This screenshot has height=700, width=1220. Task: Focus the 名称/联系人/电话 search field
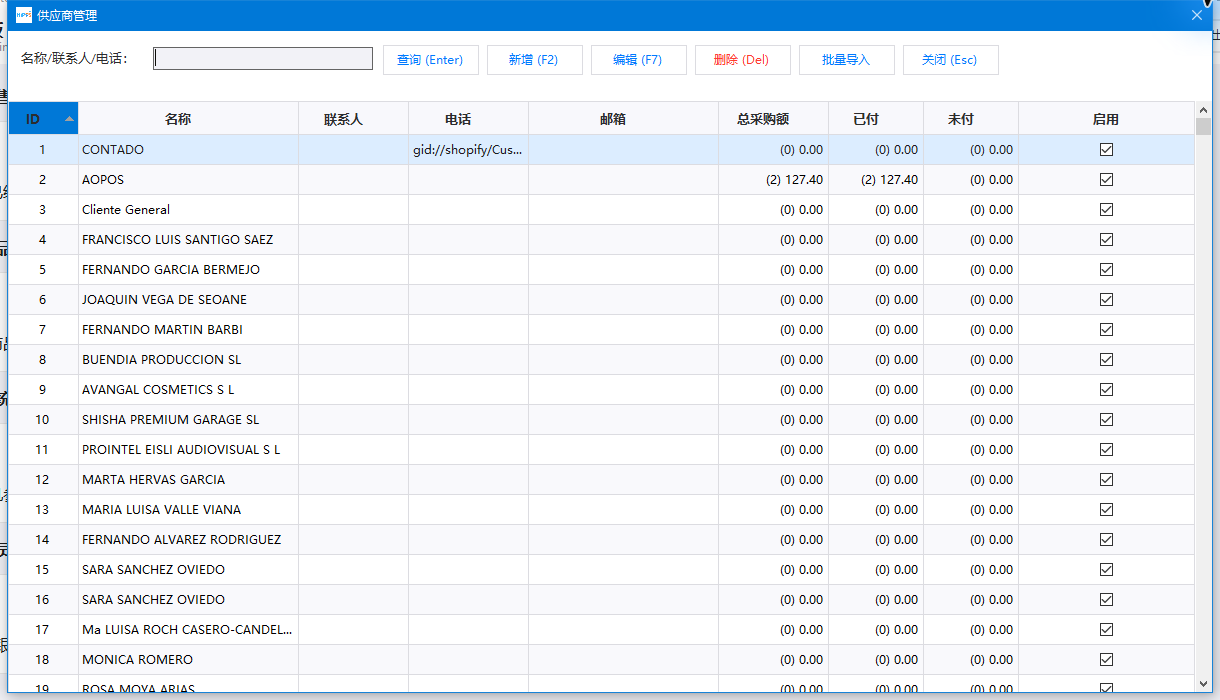pyautogui.click(x=263, y=59)
